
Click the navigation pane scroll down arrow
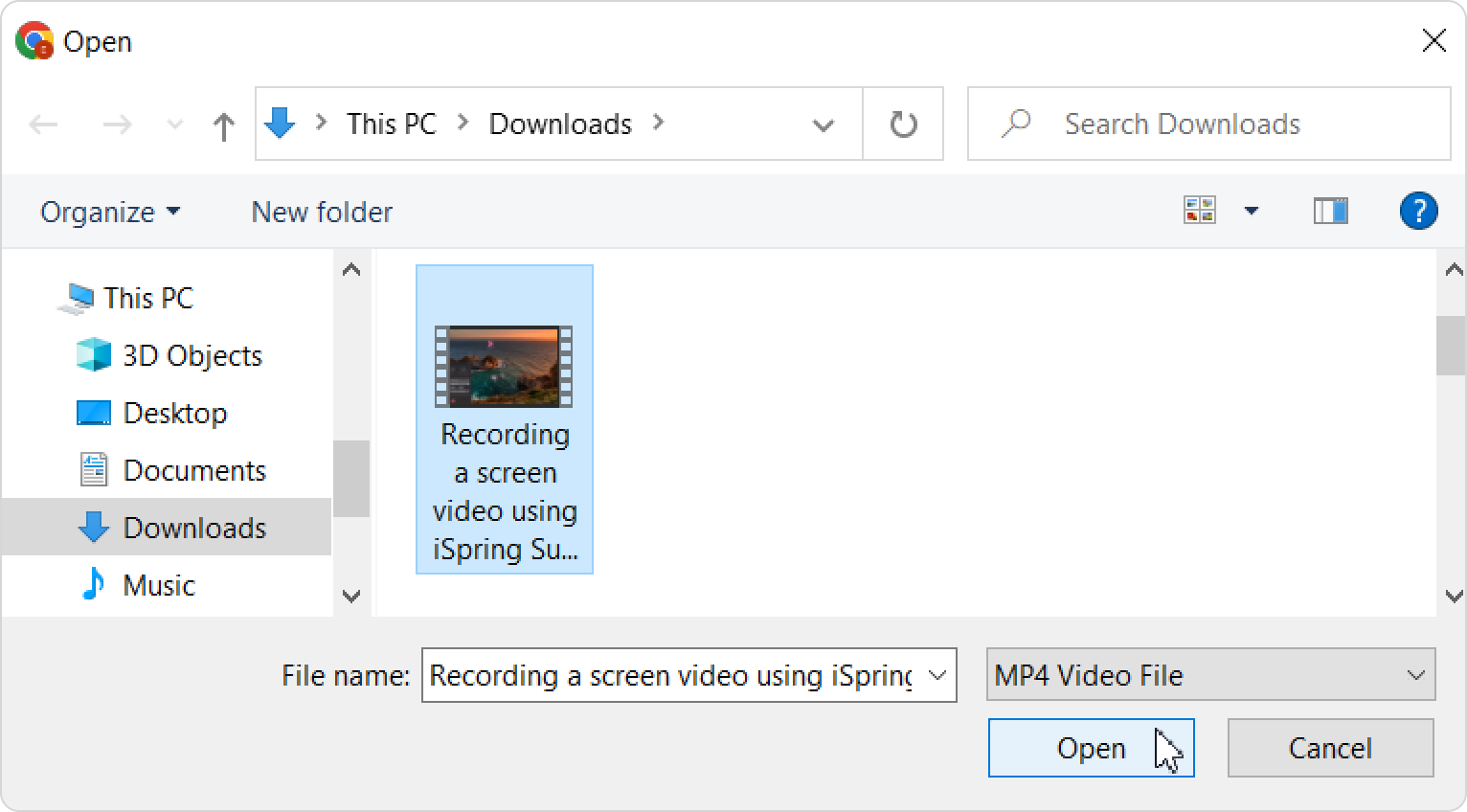[351, 596]
